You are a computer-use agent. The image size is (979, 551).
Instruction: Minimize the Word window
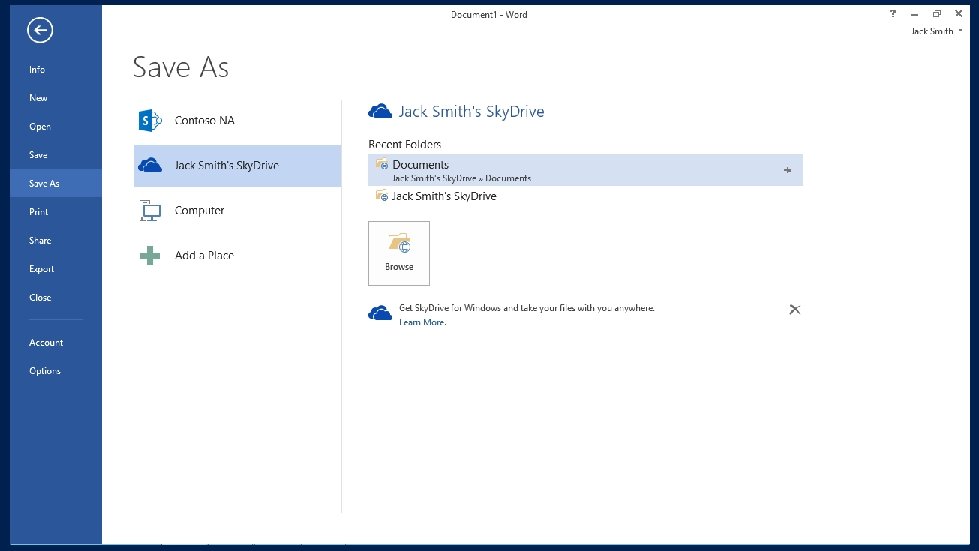(915, 14)
